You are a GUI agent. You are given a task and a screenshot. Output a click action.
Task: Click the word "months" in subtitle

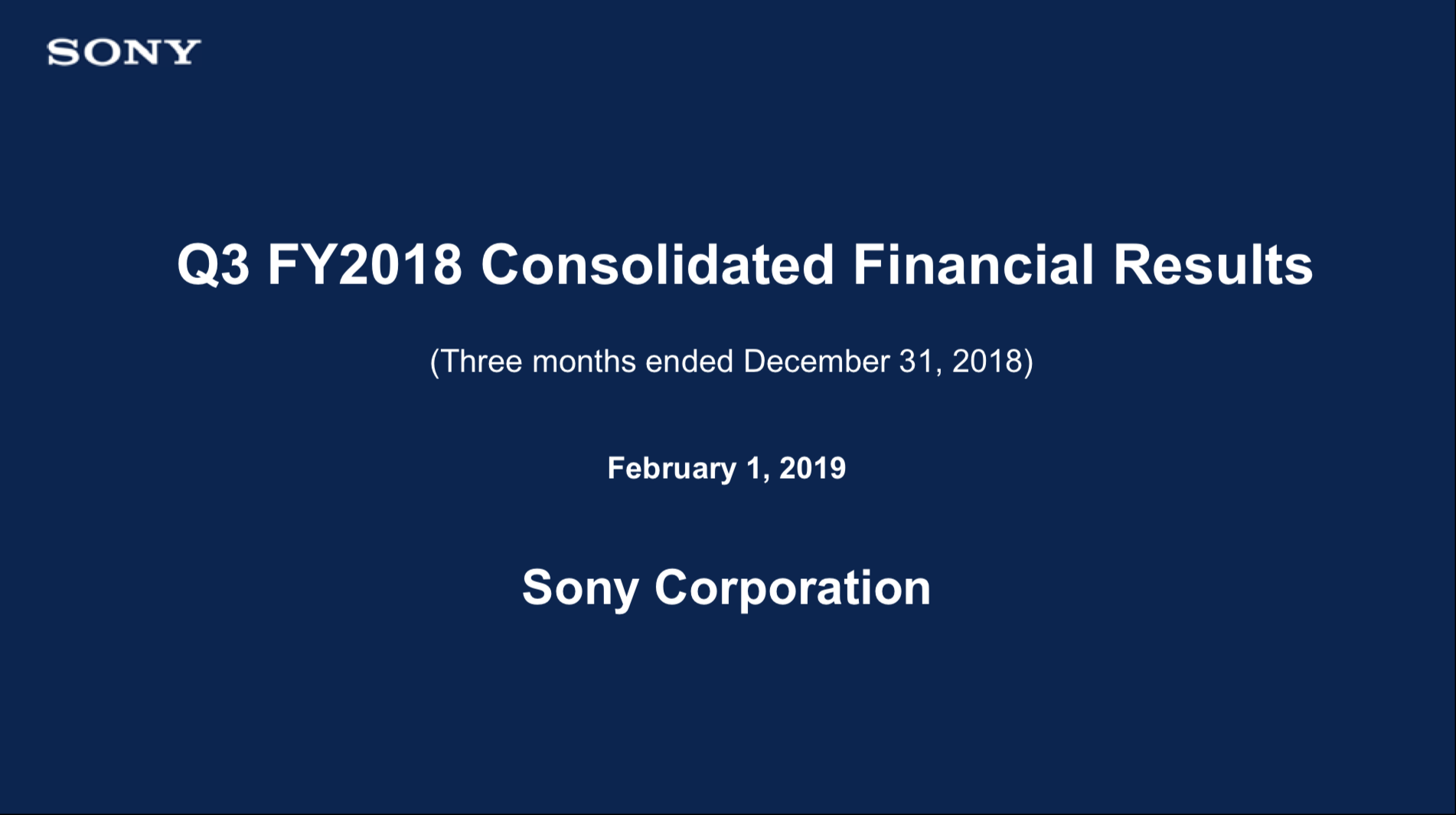coord(584,361)
